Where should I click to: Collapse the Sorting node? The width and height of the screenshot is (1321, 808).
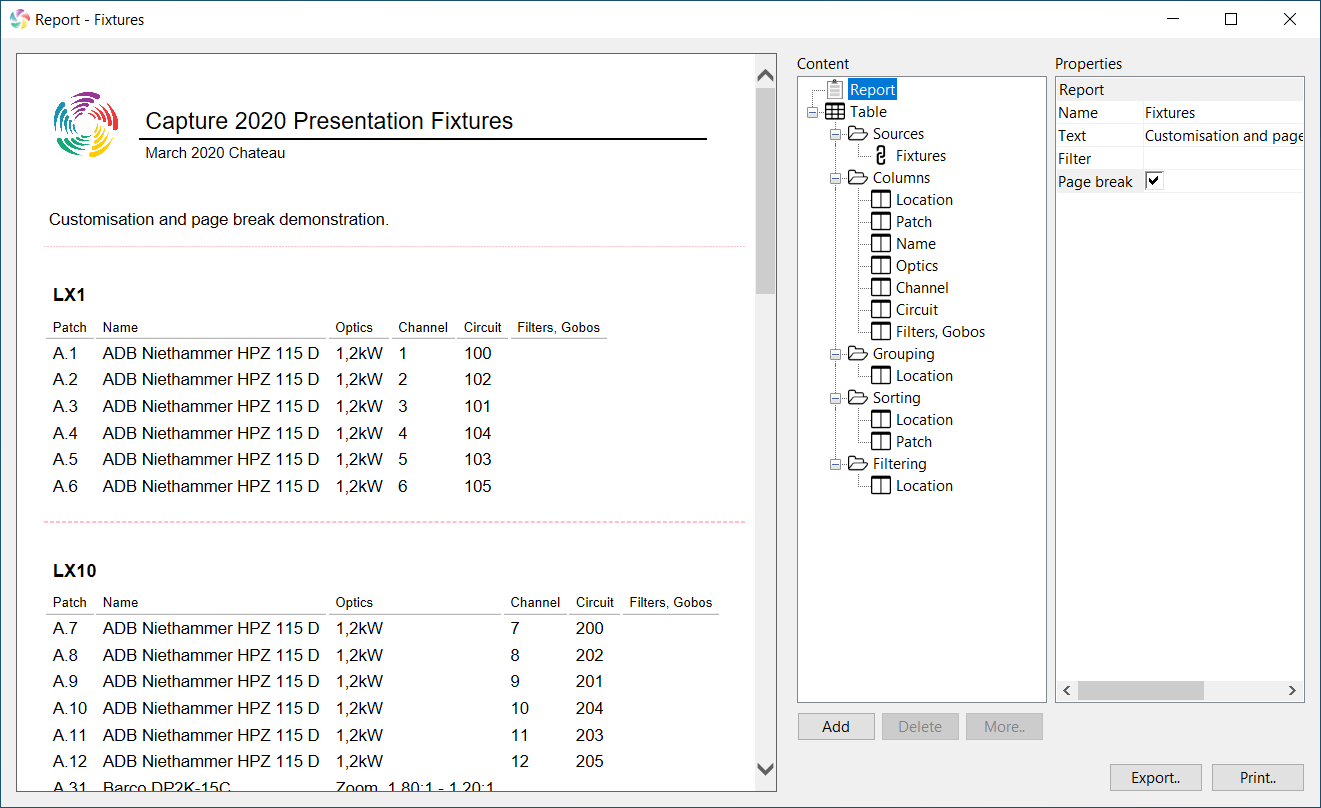(835, 398)
